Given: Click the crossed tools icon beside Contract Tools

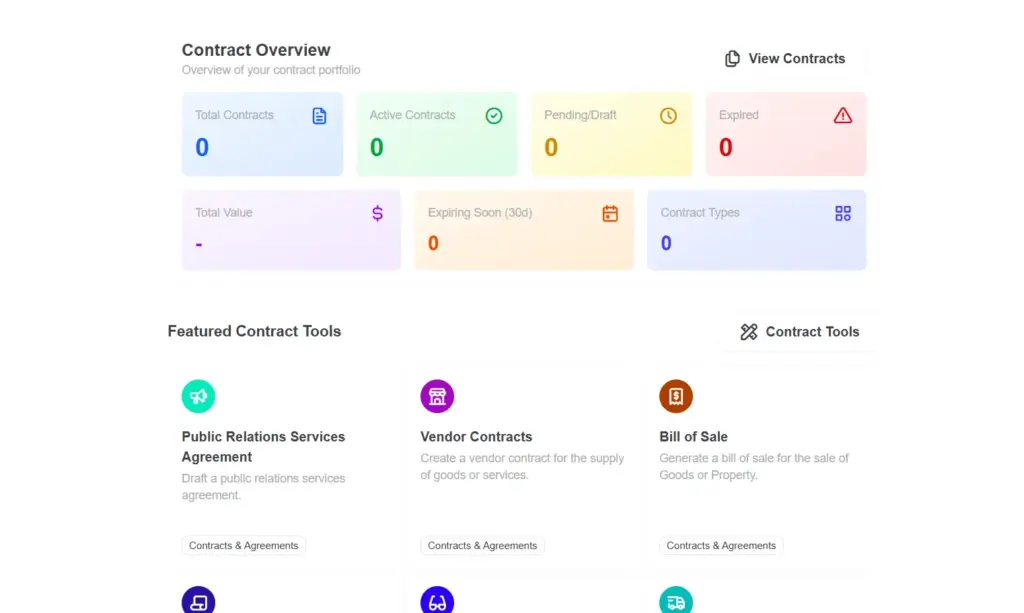Looking at the screenshot, I should pos(748,331).
